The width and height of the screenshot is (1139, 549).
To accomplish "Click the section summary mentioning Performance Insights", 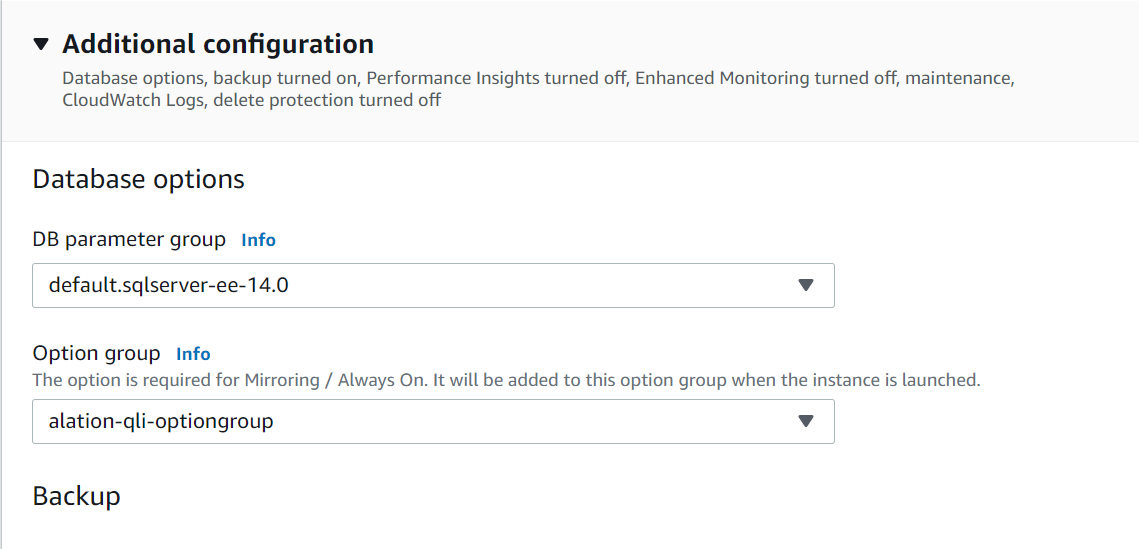I will tap(538, 78).
